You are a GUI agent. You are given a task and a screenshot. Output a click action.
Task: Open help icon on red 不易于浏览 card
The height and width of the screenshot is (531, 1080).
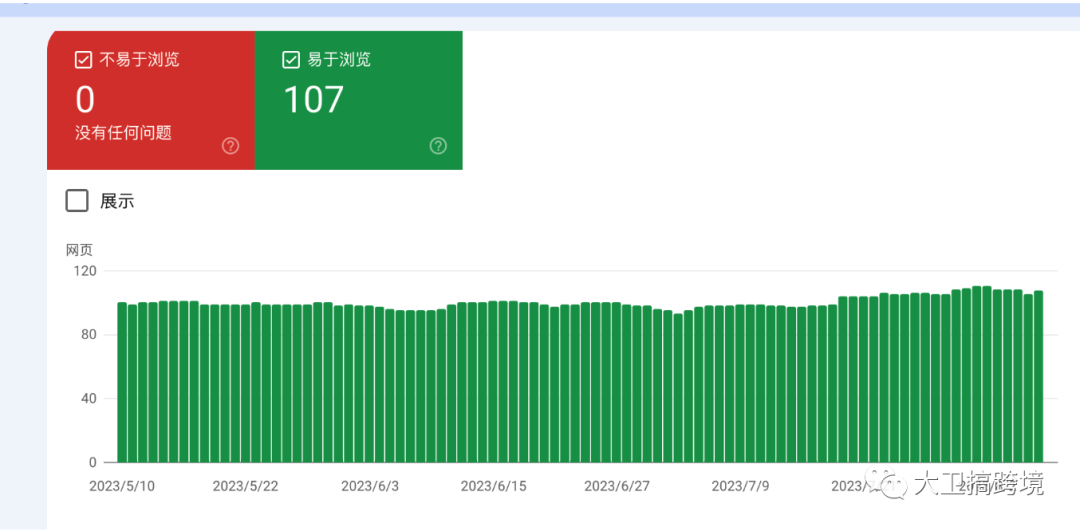pos(231,146)
